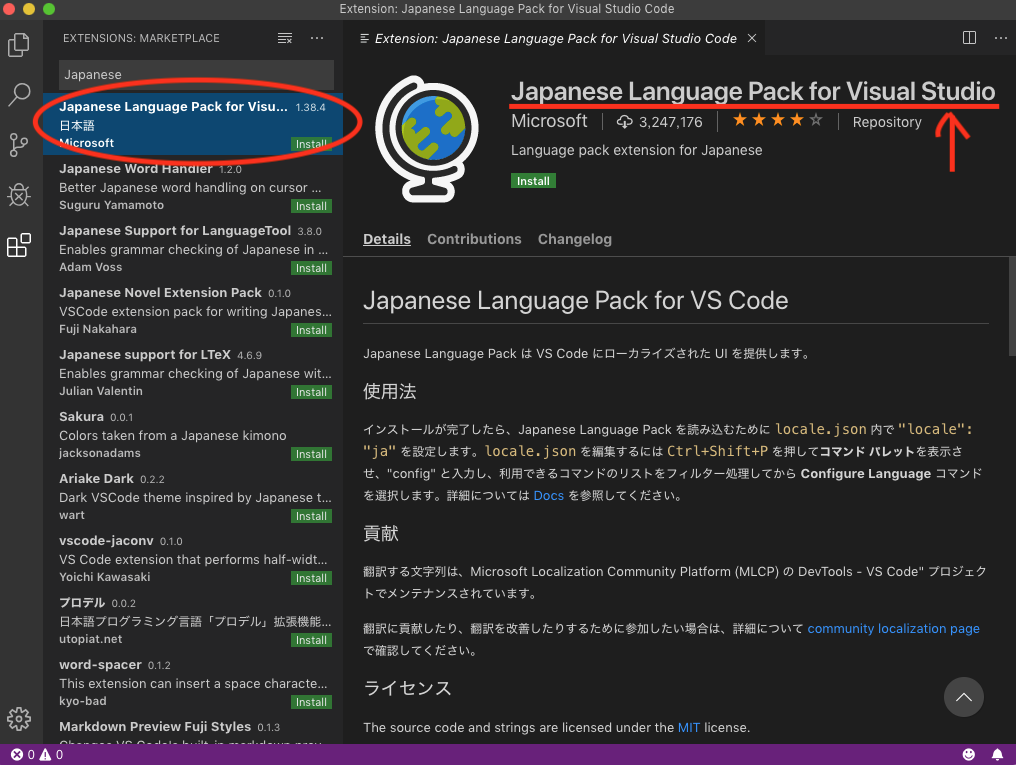Viewport: 1016px width, 765px height.
Task: Select Japanese Novel Extension Pack entry
Action: pyautogui.click(x=193, y=311)
